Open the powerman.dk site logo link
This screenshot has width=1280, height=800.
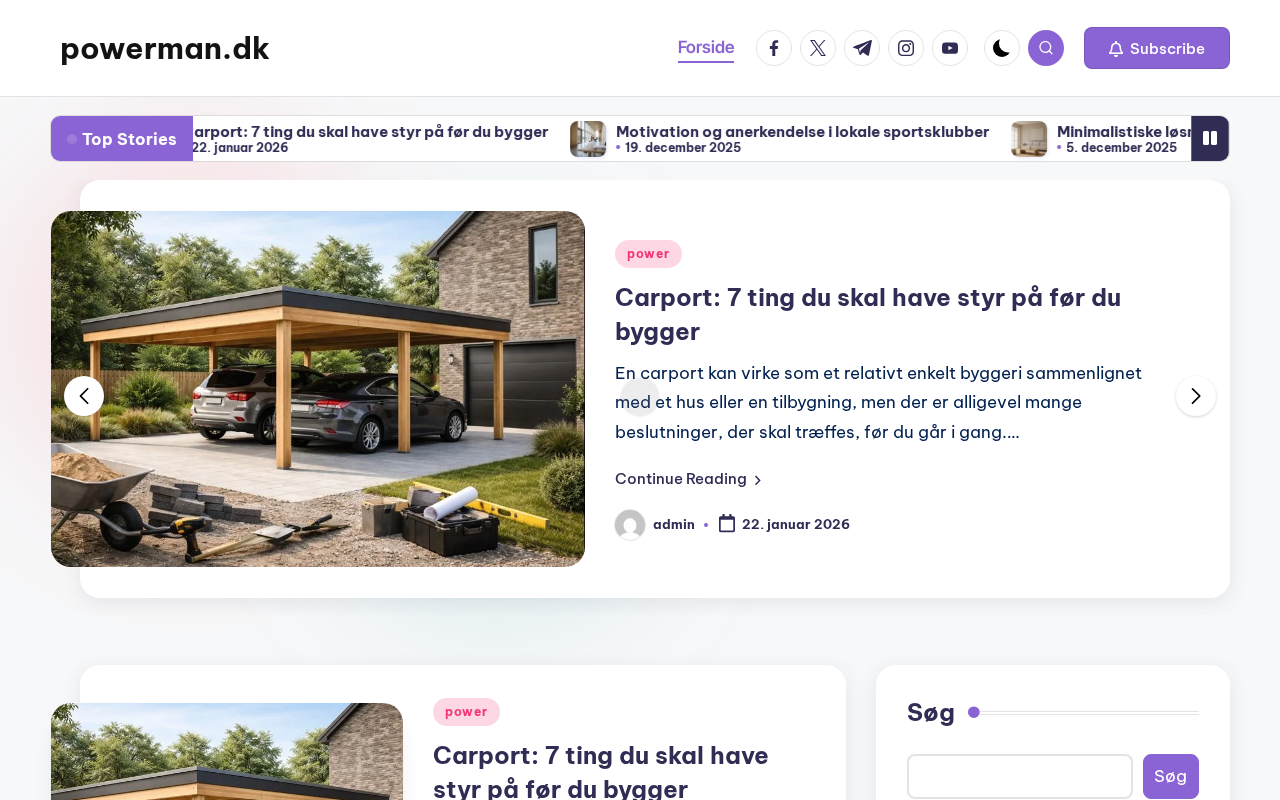pyautogui.click(x=165, y=48)
